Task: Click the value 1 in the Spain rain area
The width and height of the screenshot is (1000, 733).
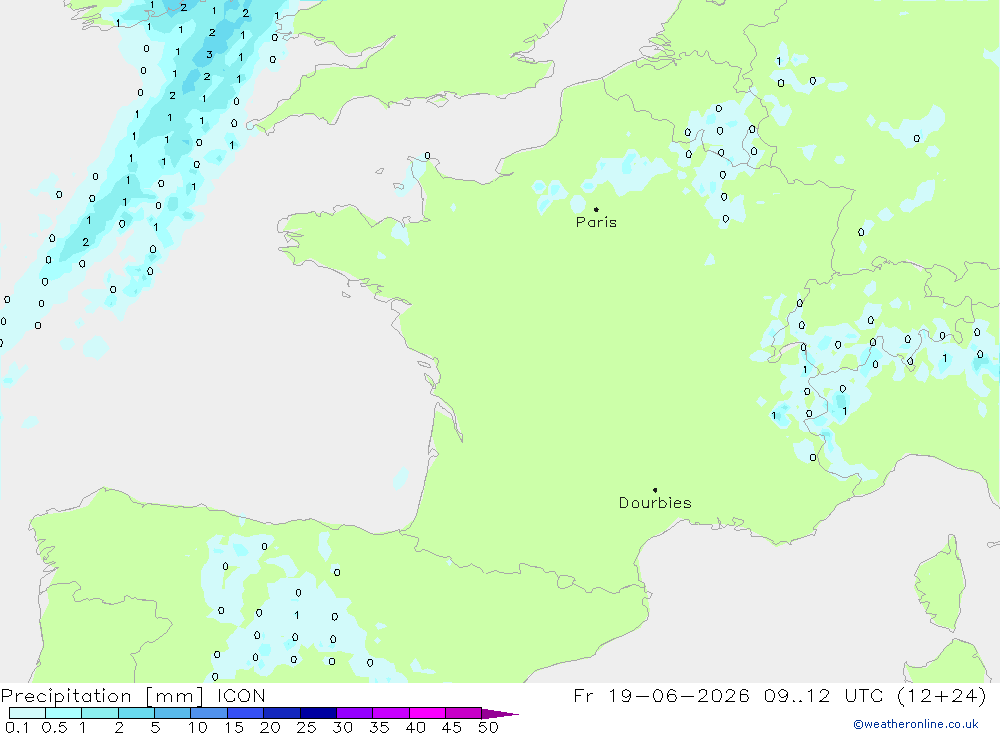Action: point(297,616)
